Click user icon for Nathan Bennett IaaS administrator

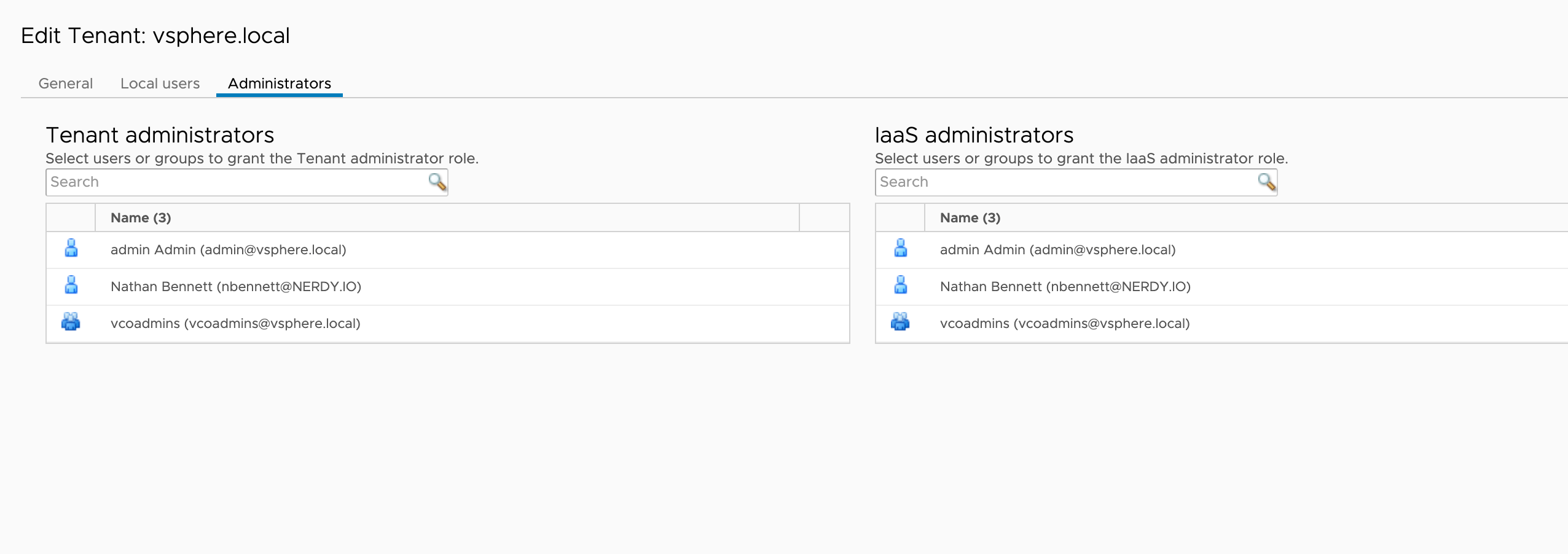click(x=901, y=285)
